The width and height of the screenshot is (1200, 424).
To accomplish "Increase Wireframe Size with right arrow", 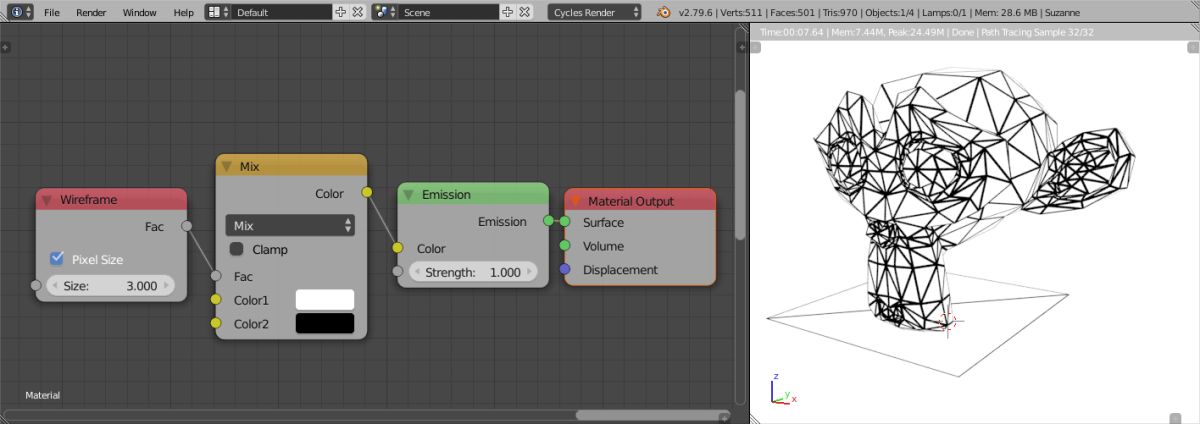I will tap(166, 285).
